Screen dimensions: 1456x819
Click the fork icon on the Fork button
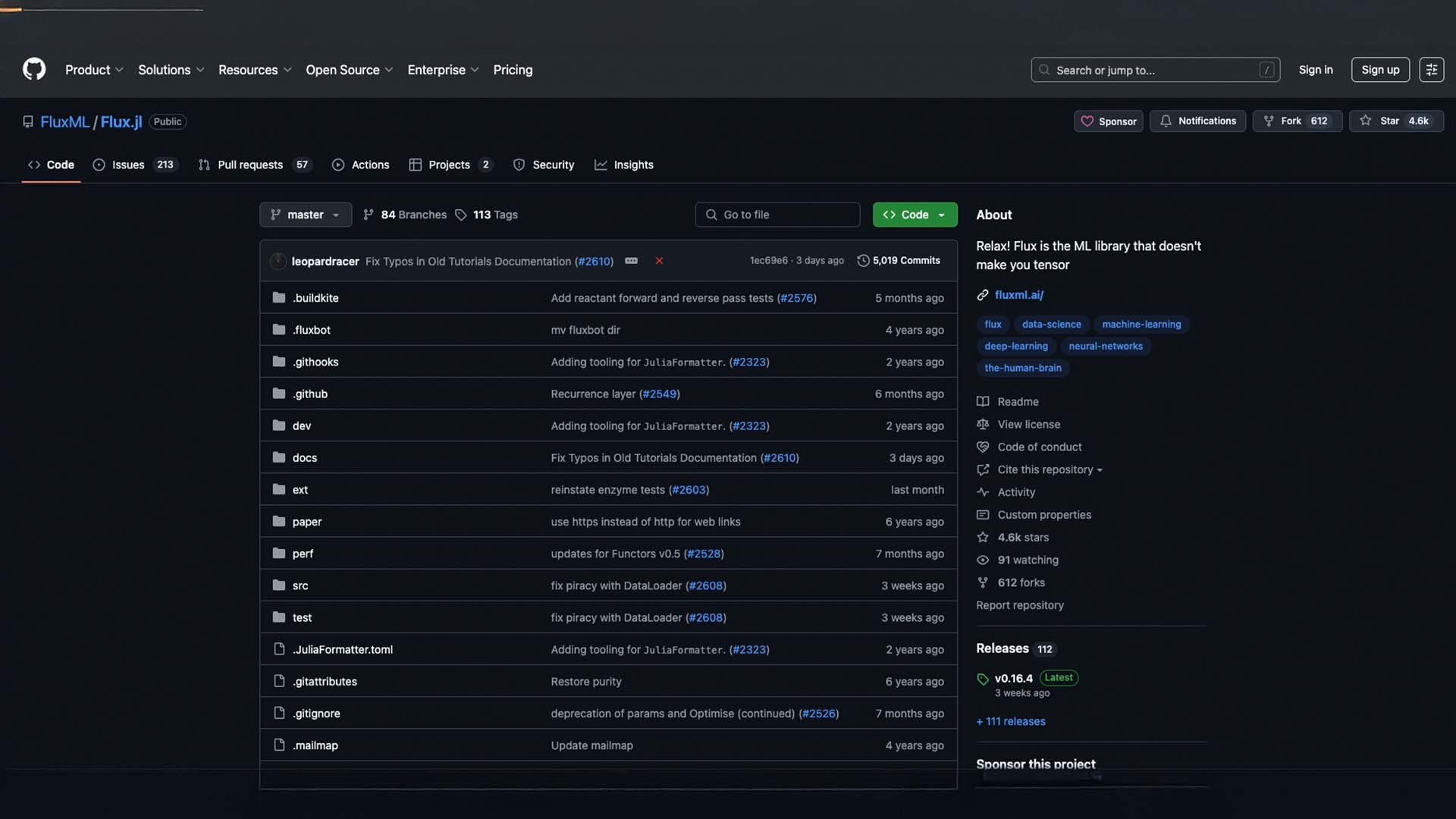pos(1269,121)
